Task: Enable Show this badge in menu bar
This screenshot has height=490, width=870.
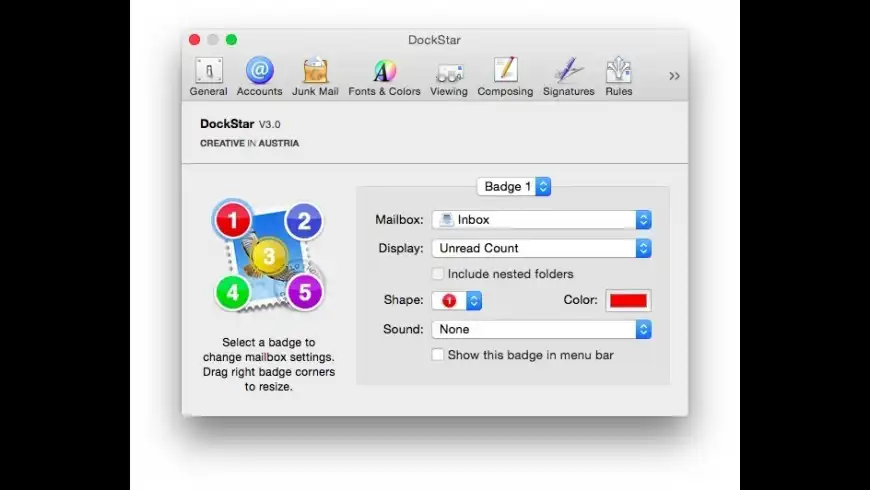Action: [x=438, y=355]
